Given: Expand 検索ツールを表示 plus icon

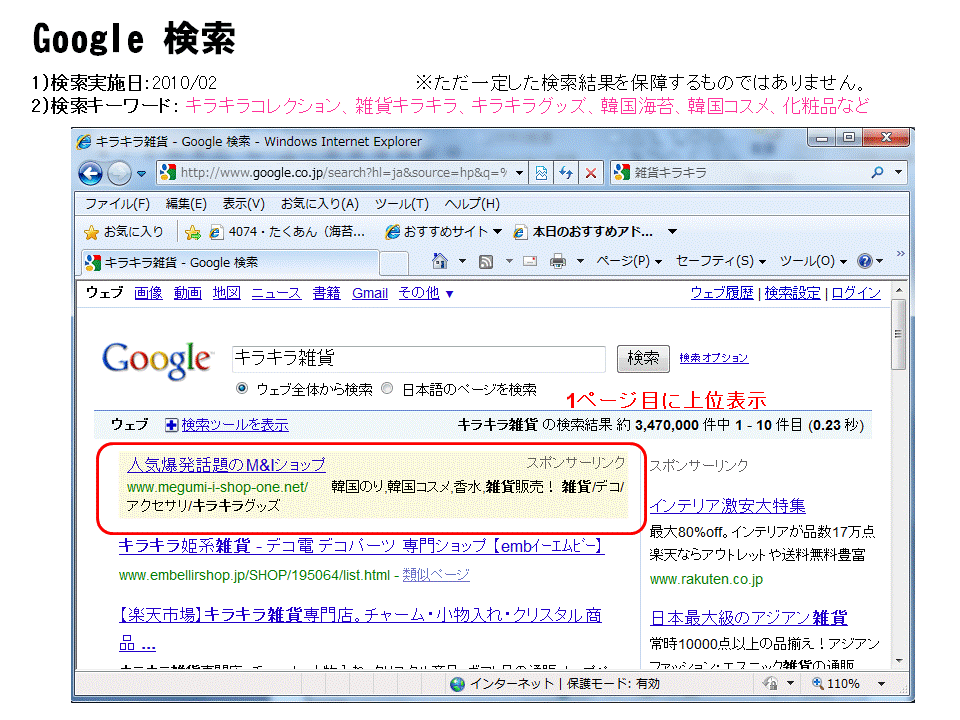Looking at the screenshot, I should tap(171, 425).
